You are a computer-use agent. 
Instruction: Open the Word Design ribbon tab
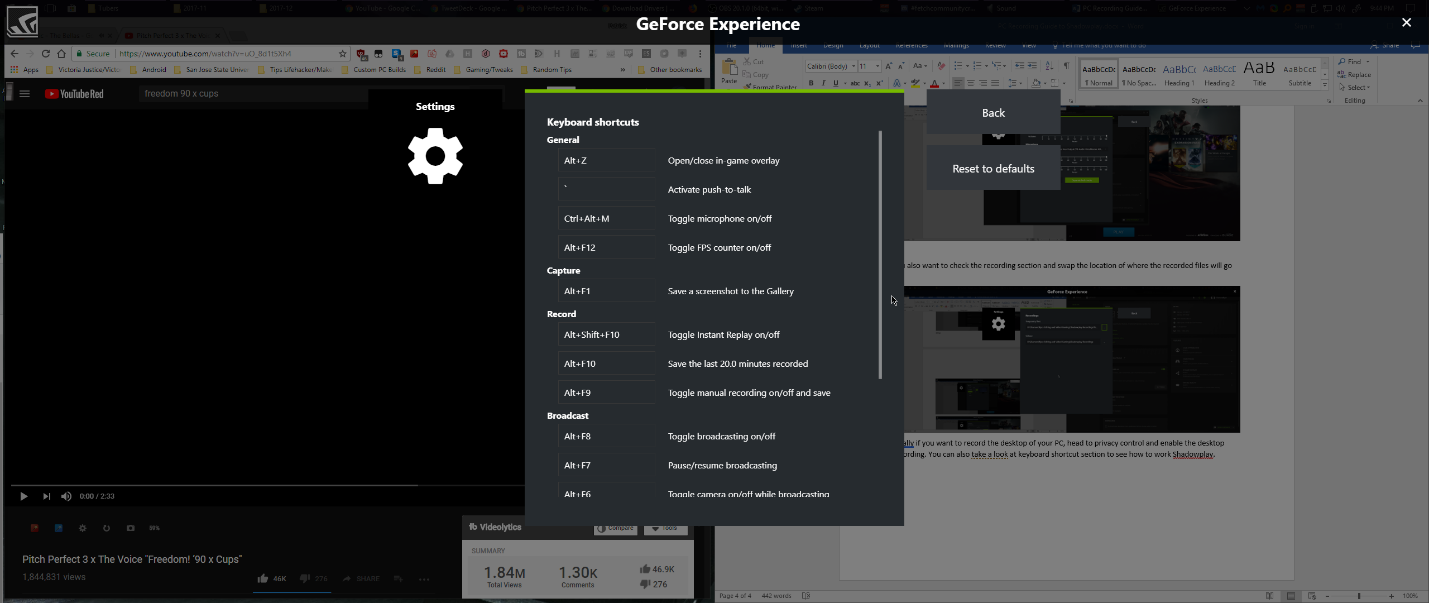pyautogui.click(x=833, y=45)
